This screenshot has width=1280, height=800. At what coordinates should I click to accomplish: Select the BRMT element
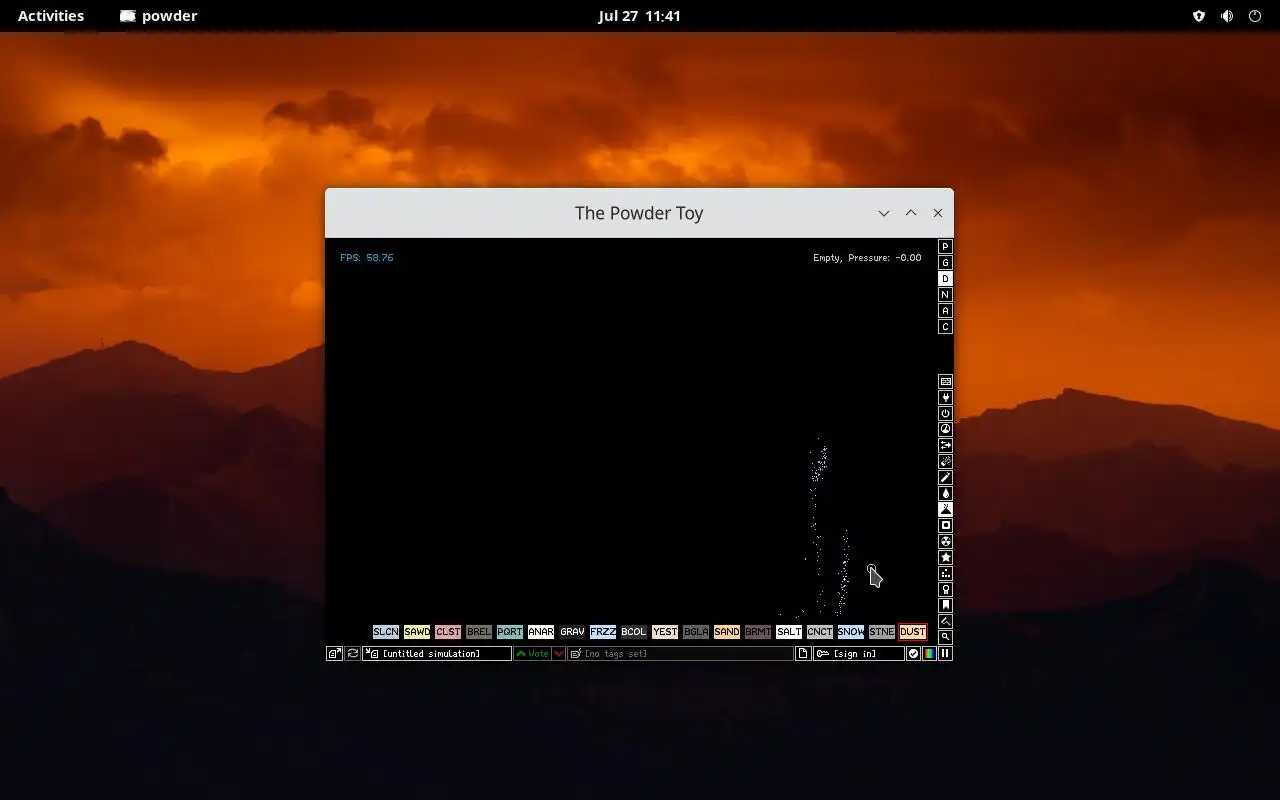(758, 632)
